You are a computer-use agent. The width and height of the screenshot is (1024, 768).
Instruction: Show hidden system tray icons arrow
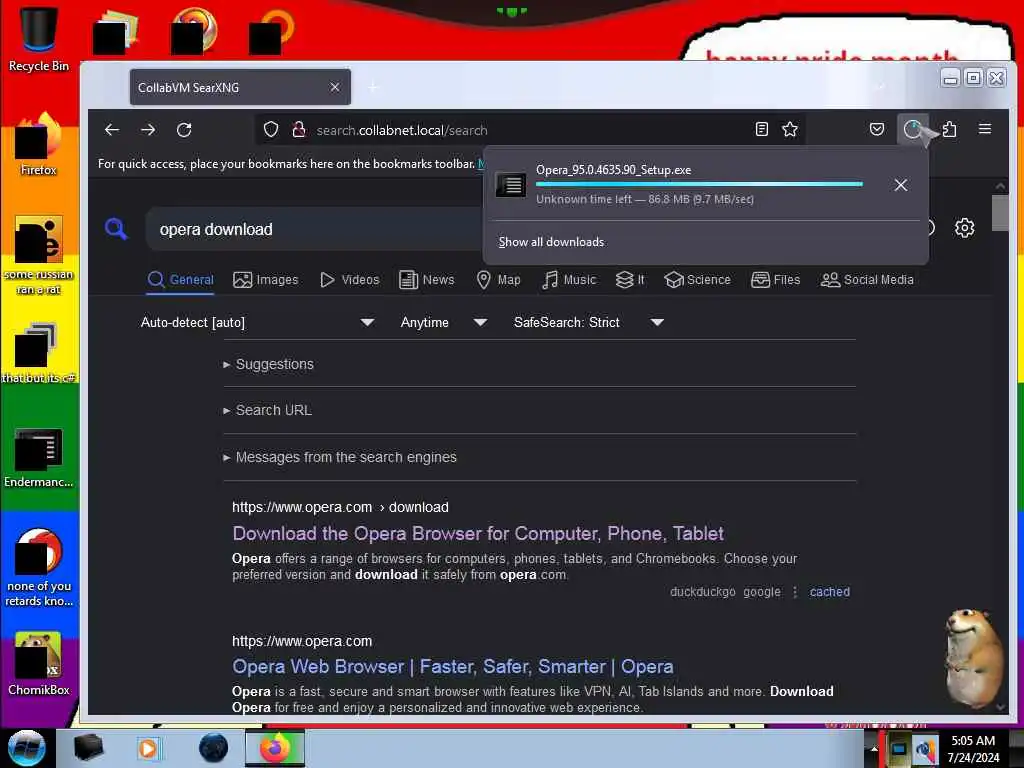[874, 748]
